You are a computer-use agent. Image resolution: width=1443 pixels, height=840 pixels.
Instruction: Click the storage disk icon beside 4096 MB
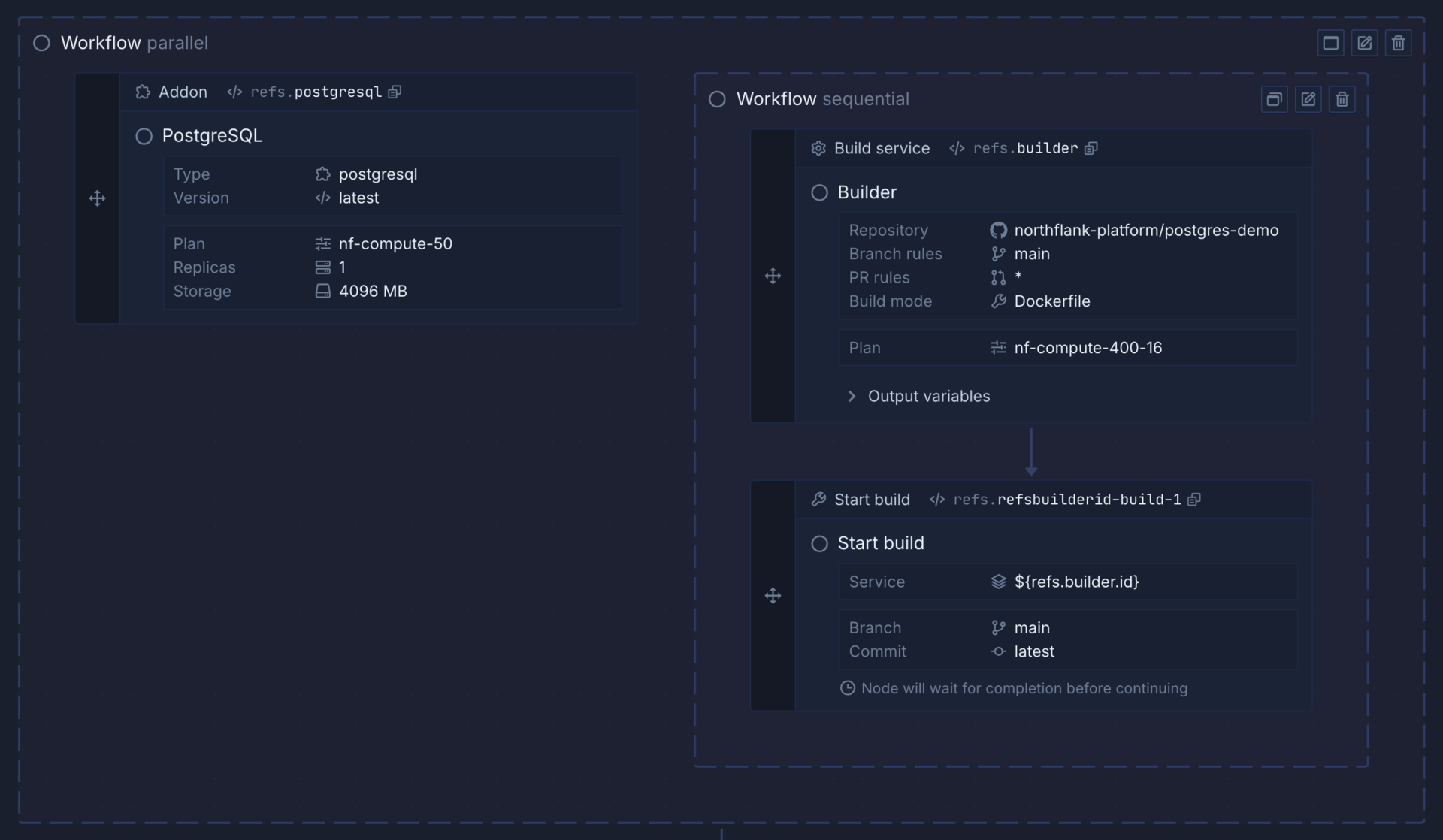[322, 291]
